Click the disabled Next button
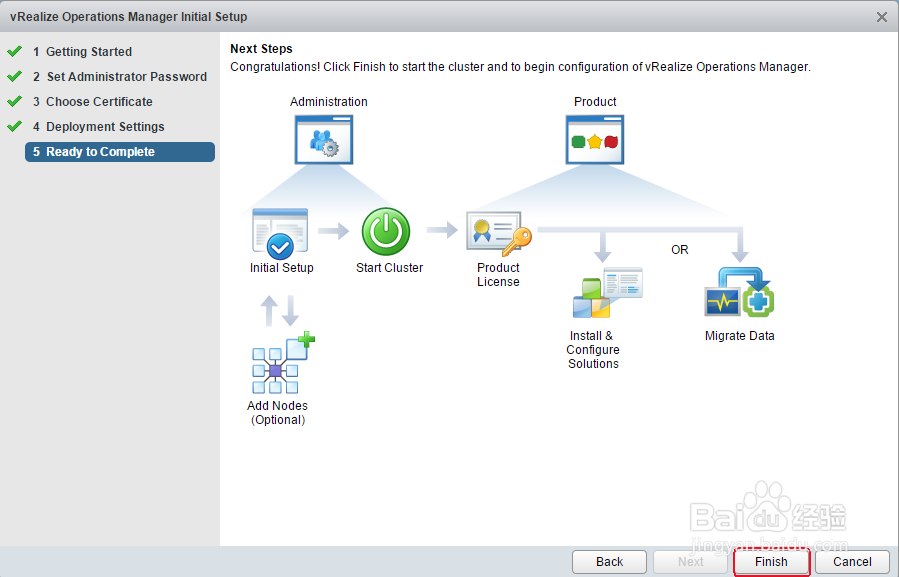 (x=691, y=562)
